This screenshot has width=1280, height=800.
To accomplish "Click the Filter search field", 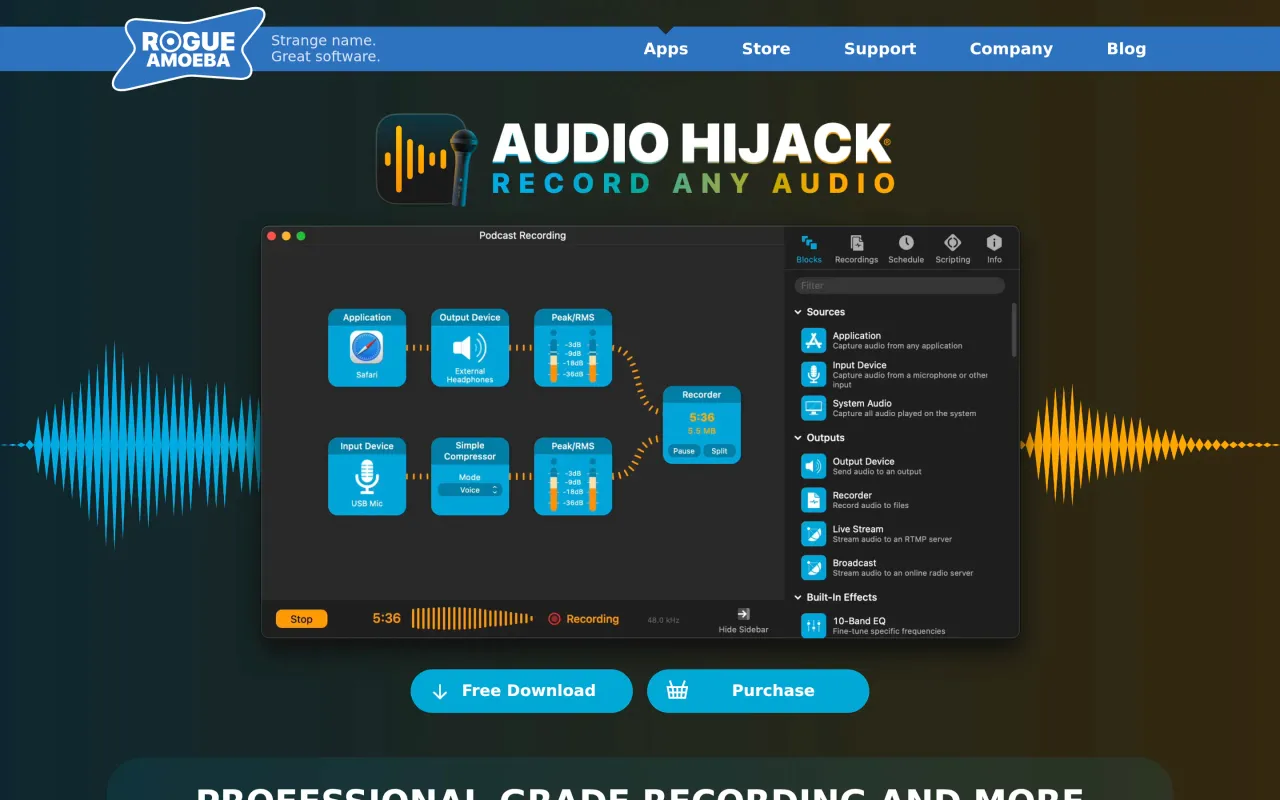I will pyautogui.click(x=899, y=286).
